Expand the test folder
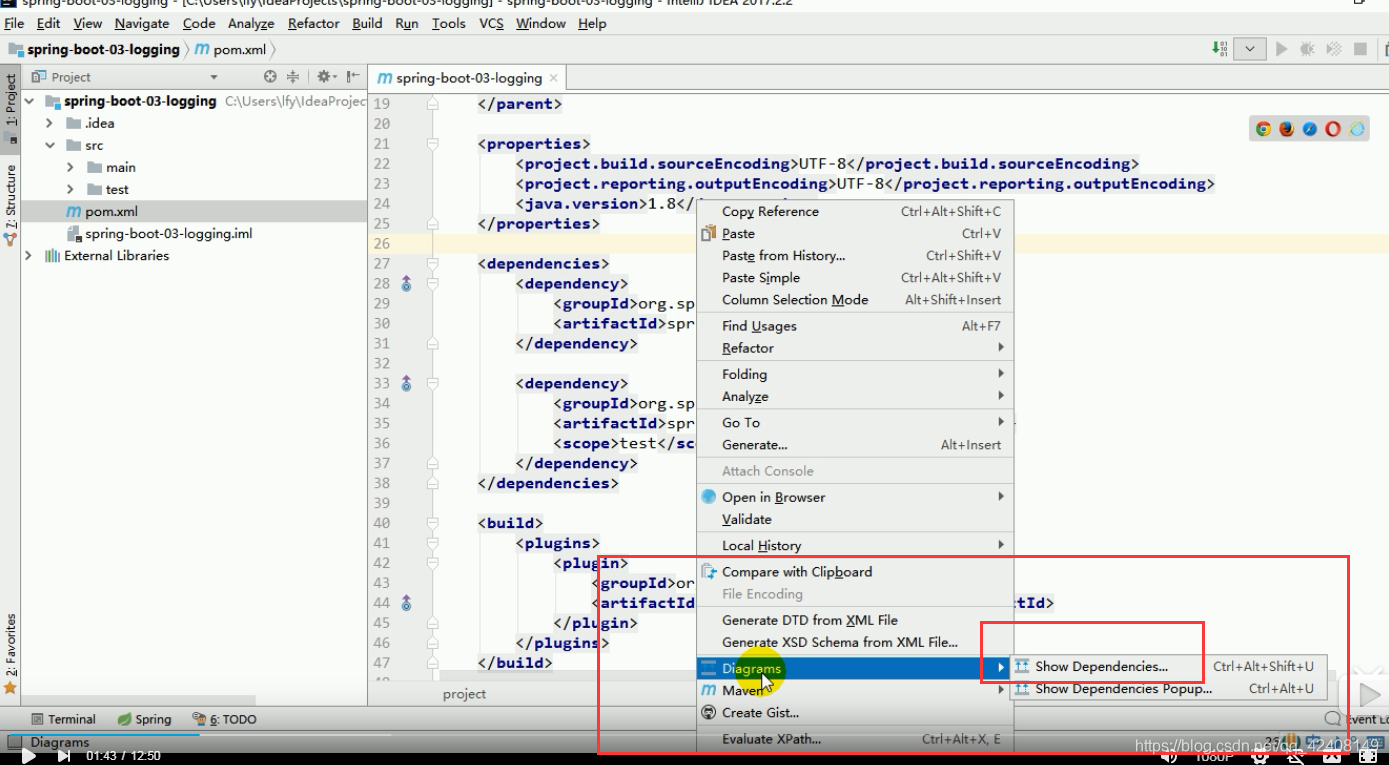The image size is (1389, 765). pyautogui.click(x=70, y=189)
